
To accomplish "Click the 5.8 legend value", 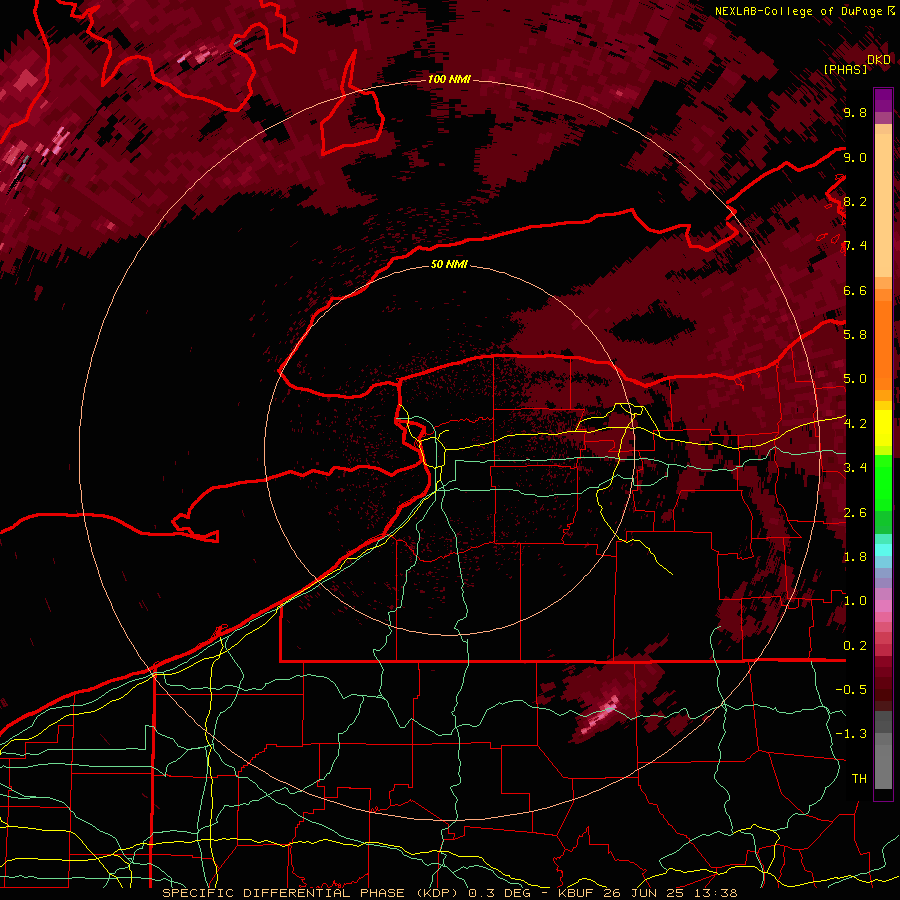I will [855, 335].
